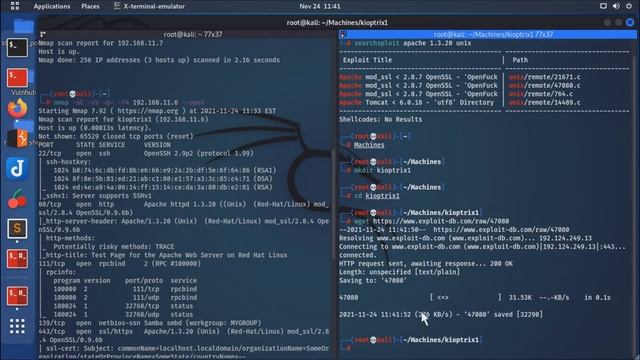640x360 pixels.
Task: Click the Nmap done: 256 IP addresses line
Action: [159, 60]
